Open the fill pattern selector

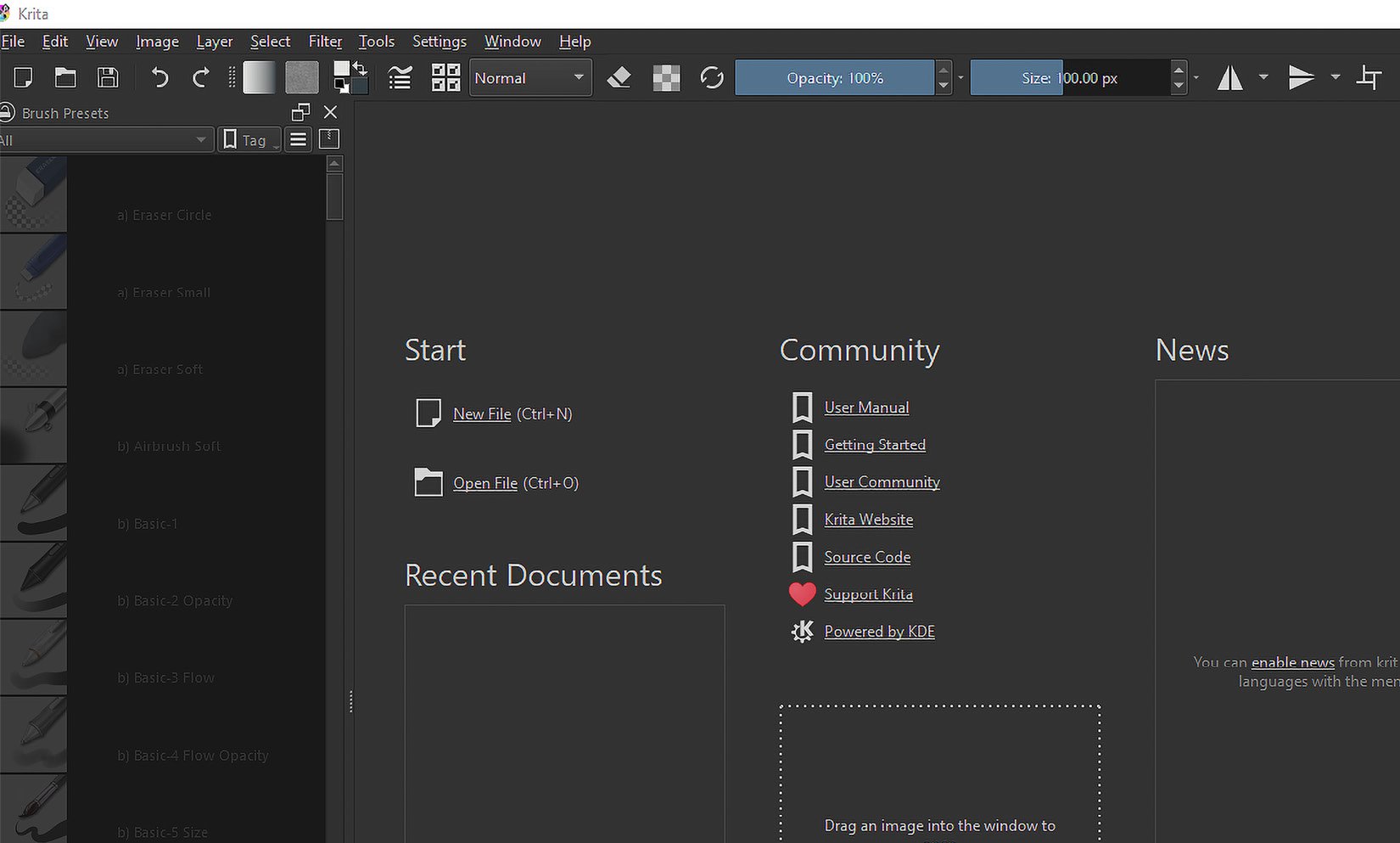(x=301, y=77)
